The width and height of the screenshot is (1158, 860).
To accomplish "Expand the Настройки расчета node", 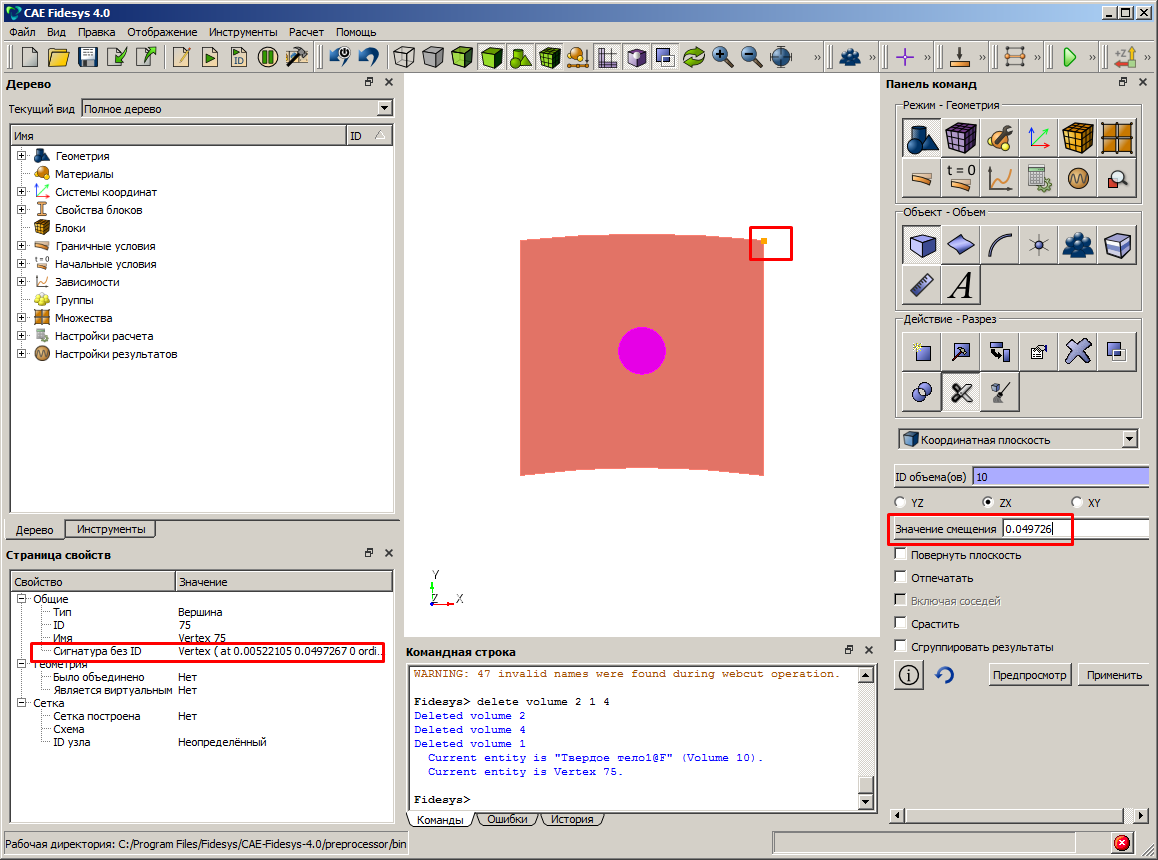I will 21,336.
